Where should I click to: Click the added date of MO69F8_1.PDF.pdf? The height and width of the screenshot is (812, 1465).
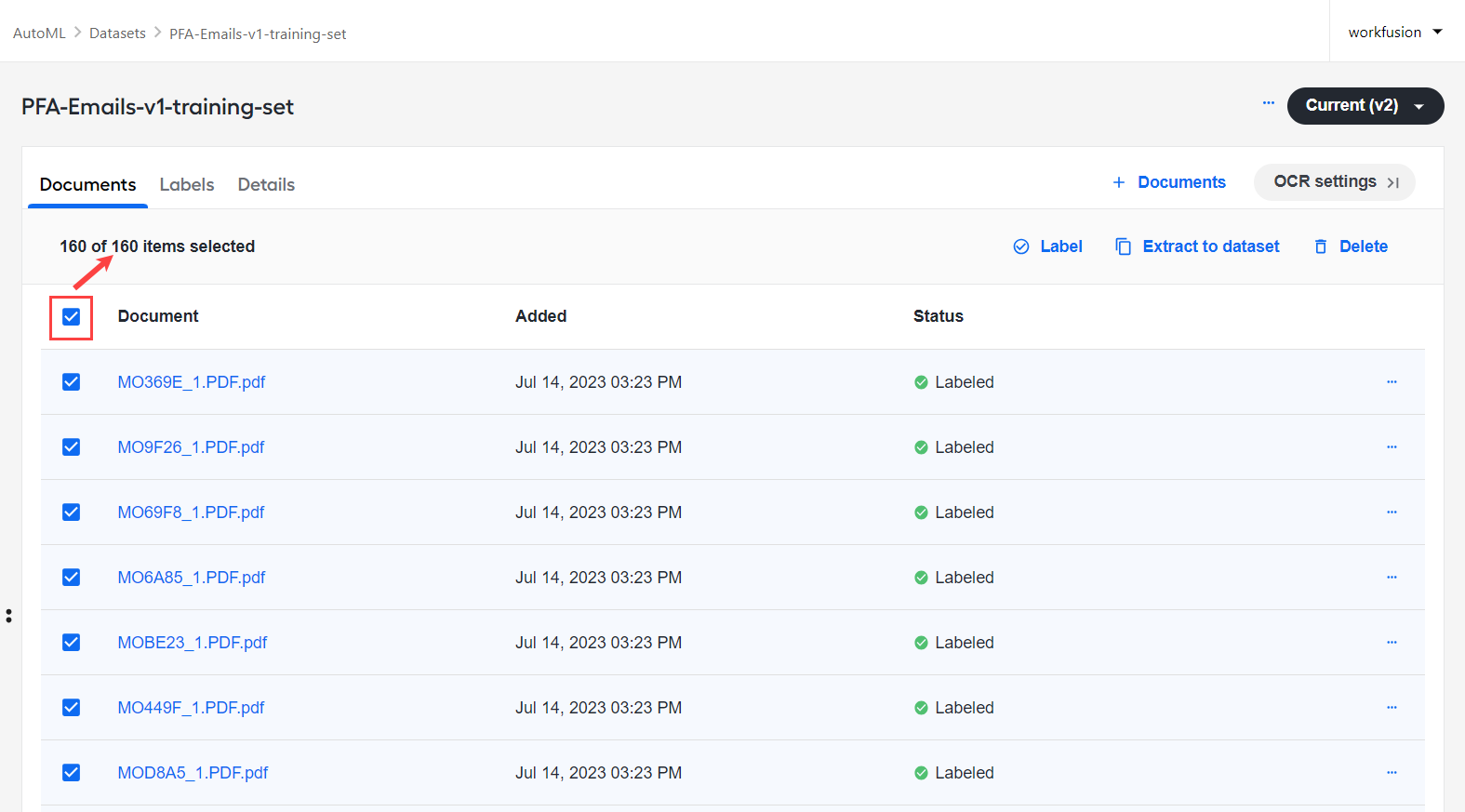point(599,512)
